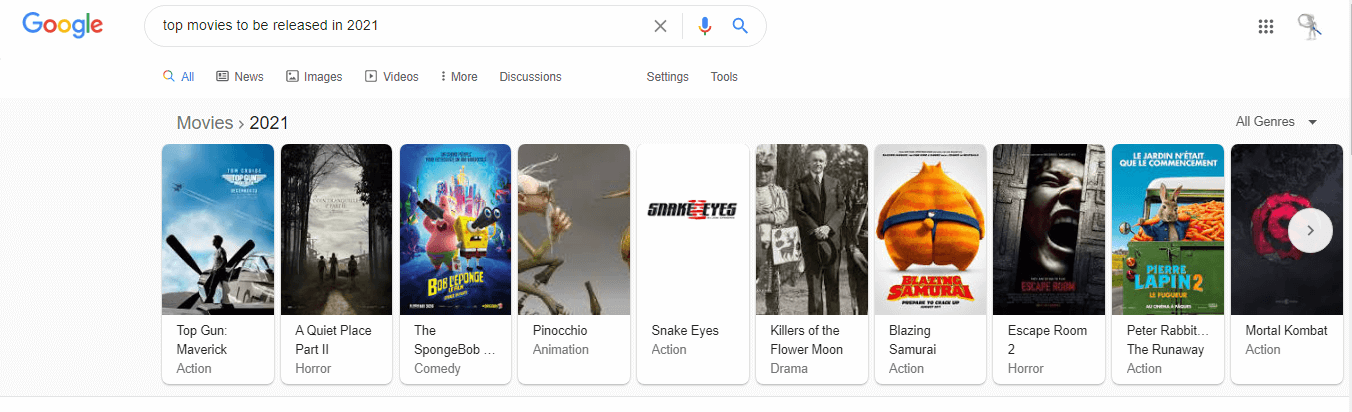Click the A Quiet Place Part II title
Viewport: 1352px width, 412px height.
(x=333, y=340)
